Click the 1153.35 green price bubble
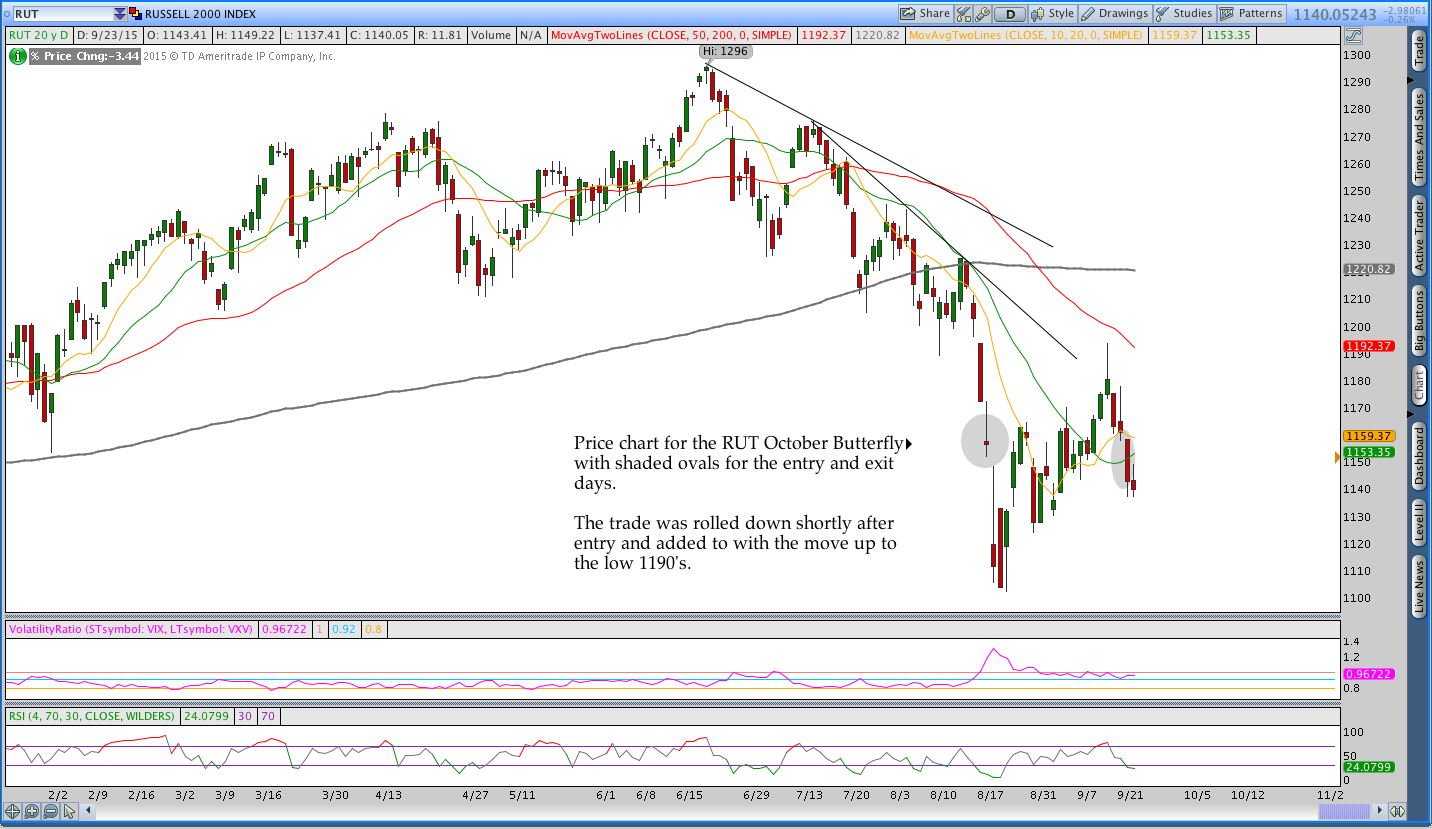1432x829 pixels. 1368,452
